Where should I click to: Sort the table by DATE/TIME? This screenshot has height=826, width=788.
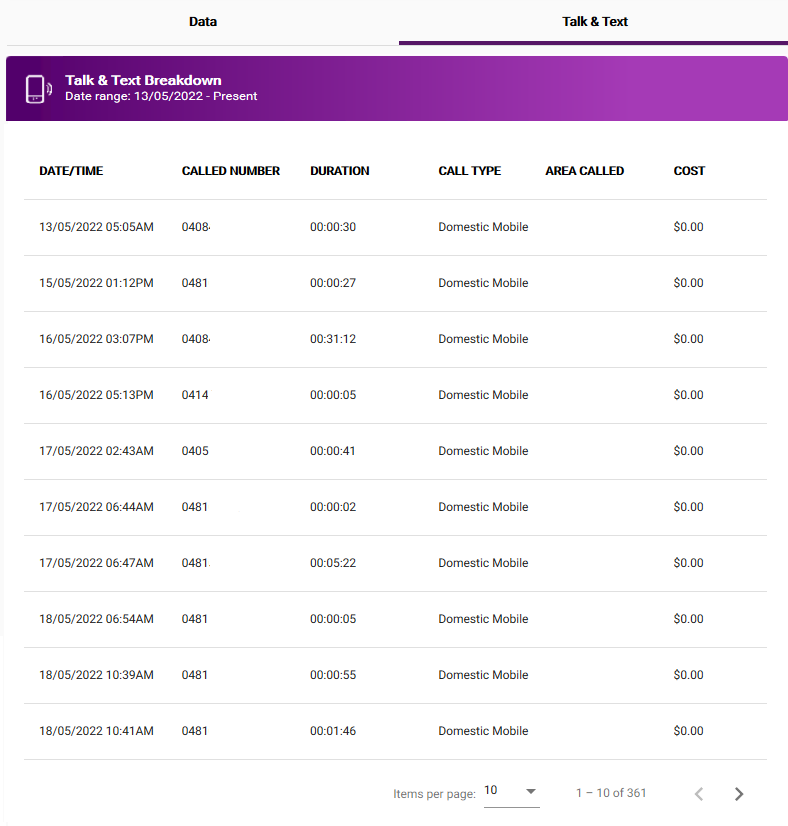[71, 171]
